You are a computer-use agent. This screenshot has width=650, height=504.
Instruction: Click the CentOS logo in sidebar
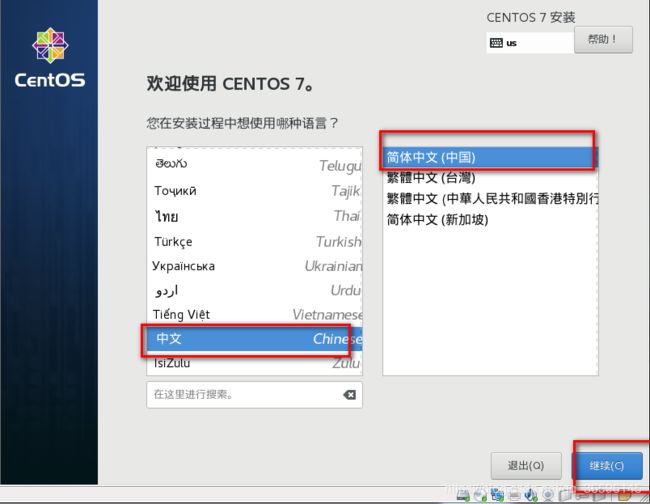[50, 58]
